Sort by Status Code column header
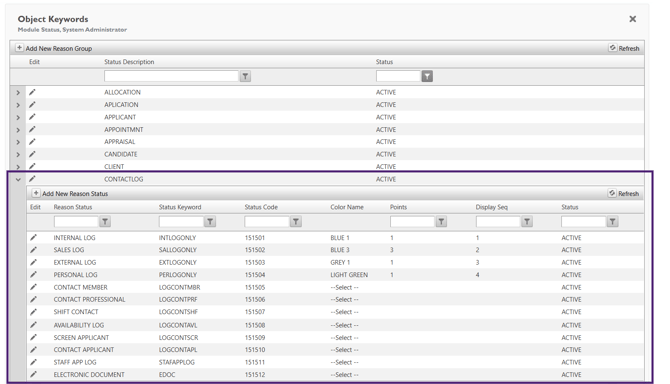The height and width of the screenshot is (384, 670). [261, 207]
